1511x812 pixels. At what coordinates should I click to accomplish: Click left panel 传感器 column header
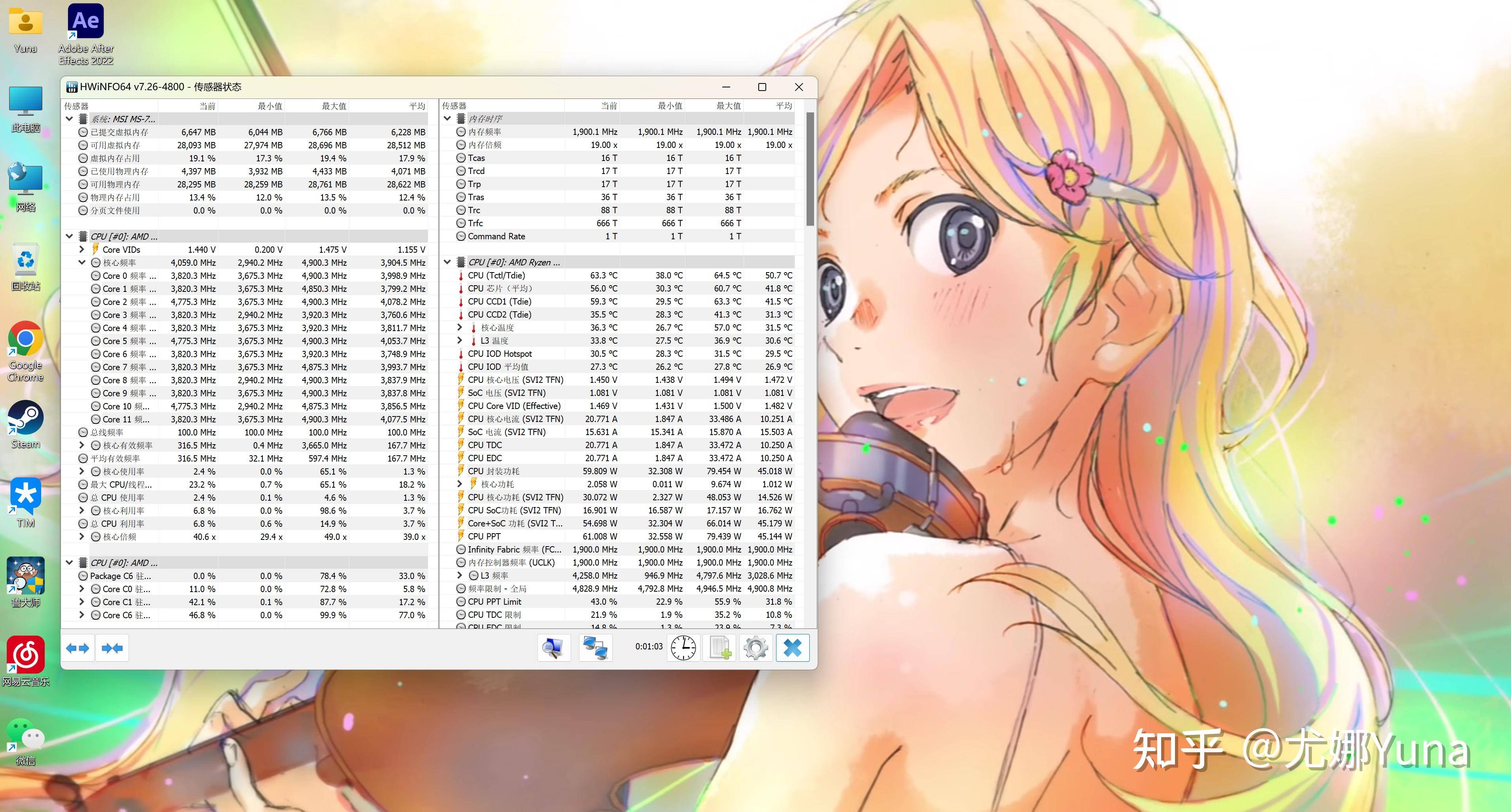coord(110,106)
